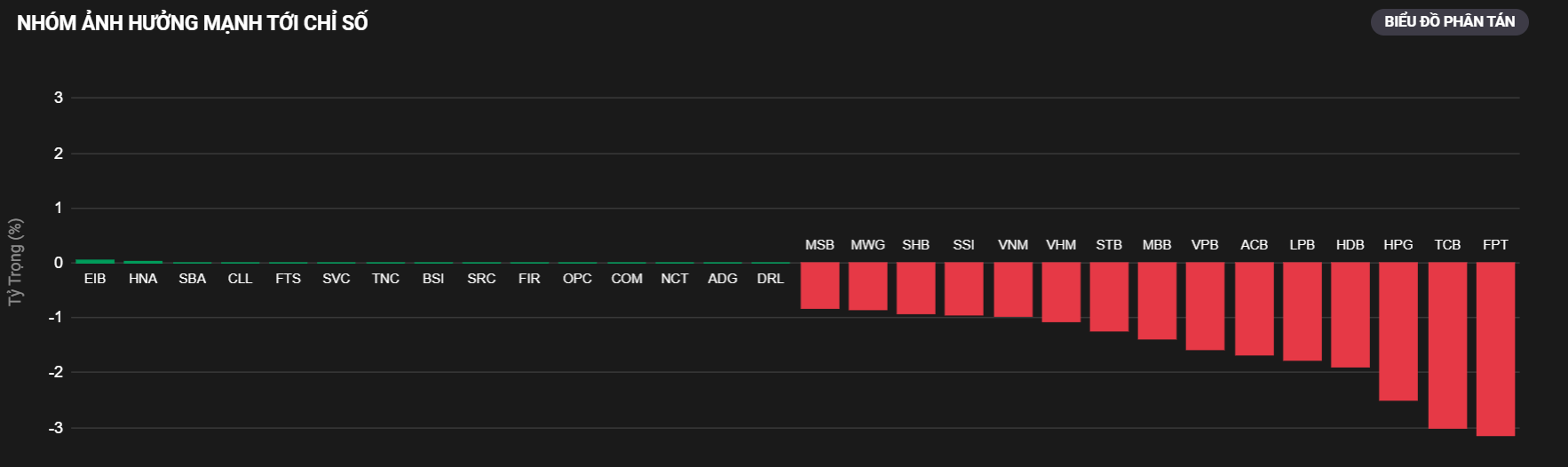Viewport: 1568px width, 467px height.
Task: Choose the MBB label above its bar
Action: (x=1157, y=245)
